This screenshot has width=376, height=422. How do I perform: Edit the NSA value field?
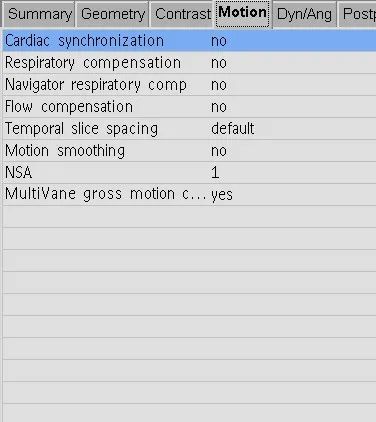coord(215,173)
